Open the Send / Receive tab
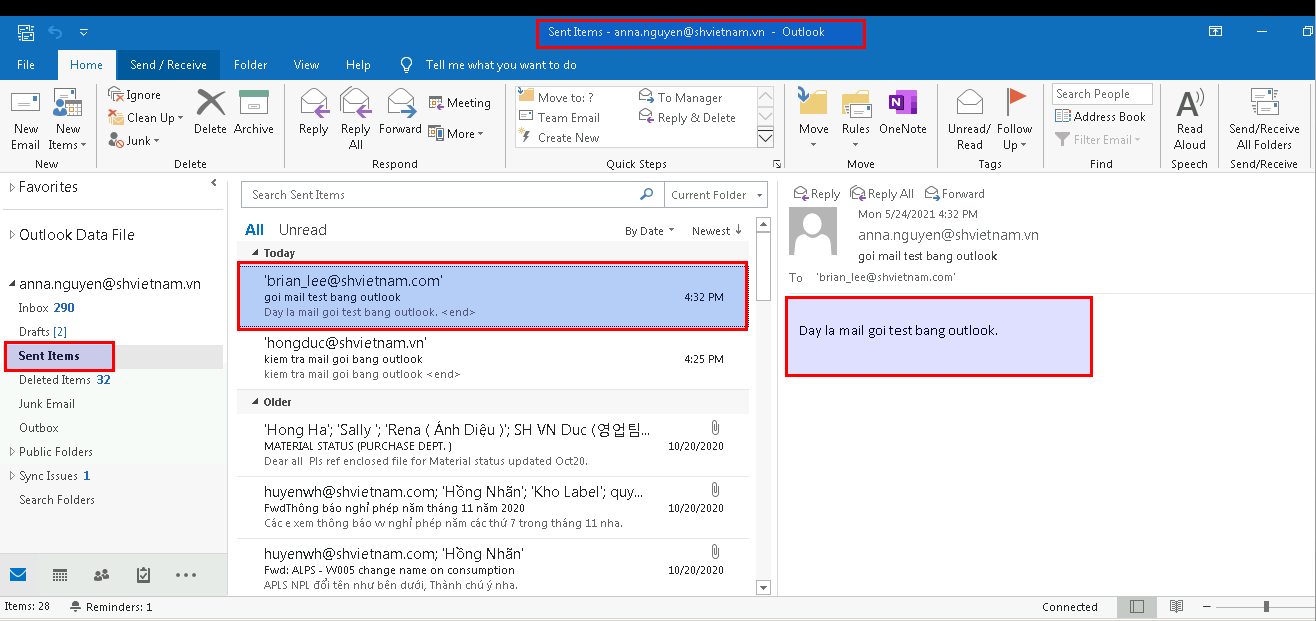The height and width of the screenshot is (621, 1316). (168, 65)
